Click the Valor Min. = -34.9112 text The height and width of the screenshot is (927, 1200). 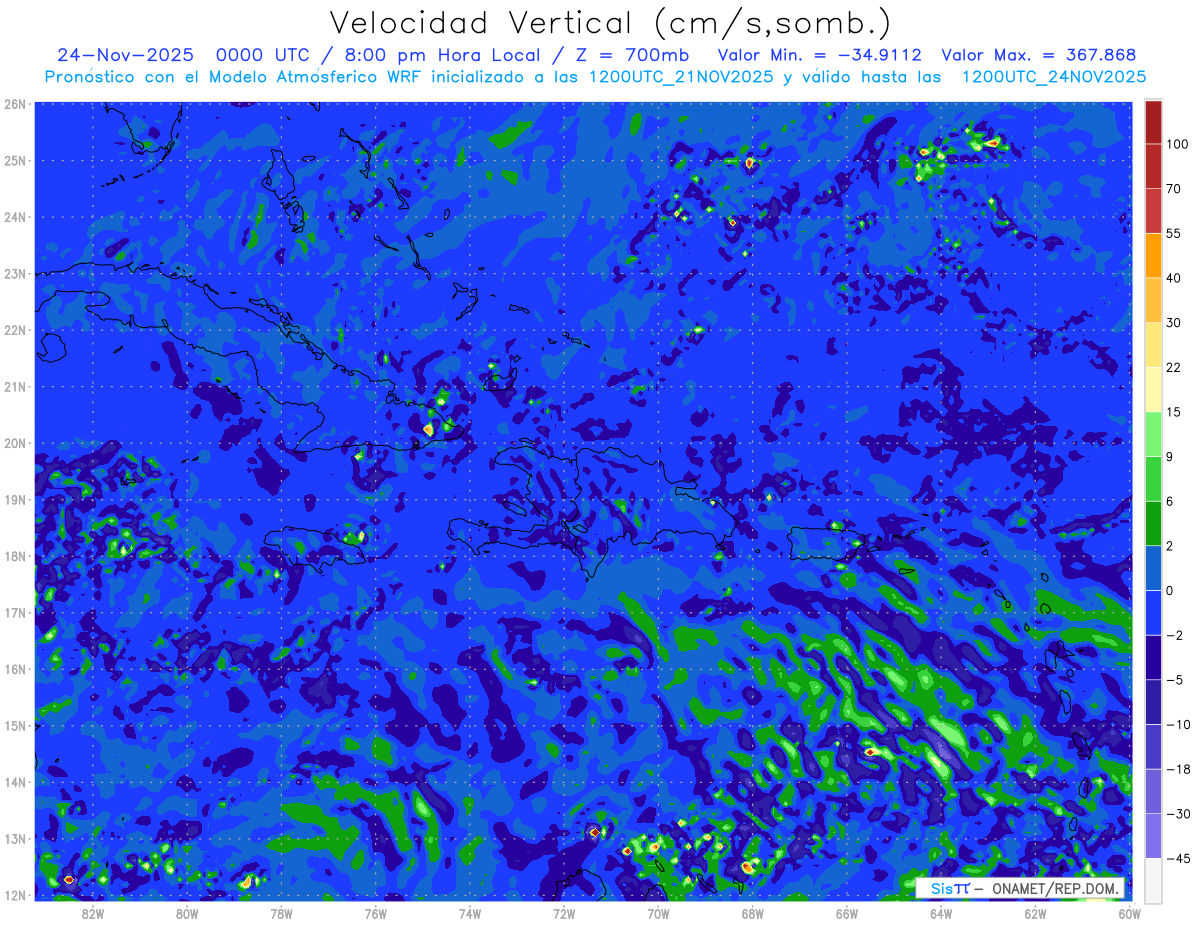coord(820,55)
